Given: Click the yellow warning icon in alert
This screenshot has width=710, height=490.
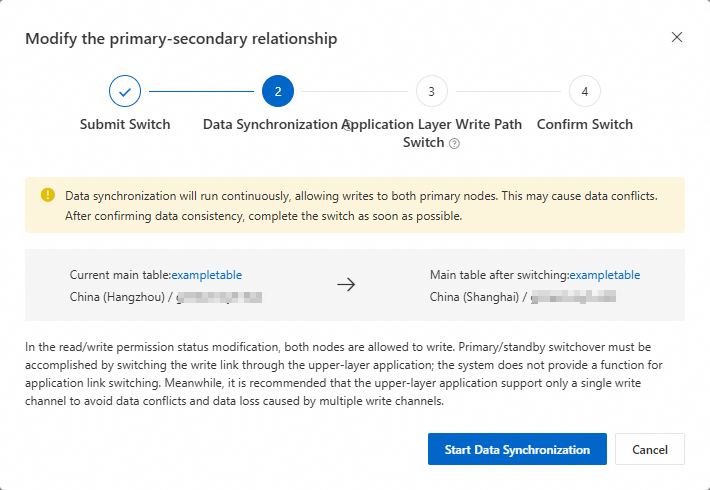Looking at the screenshot, I should (48, 196).
